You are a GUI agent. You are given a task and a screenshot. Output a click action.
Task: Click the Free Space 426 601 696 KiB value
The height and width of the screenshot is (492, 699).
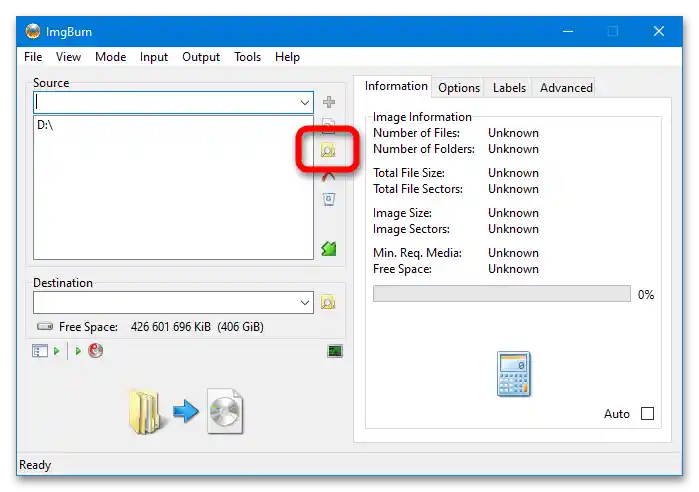[x=197, y=327]
